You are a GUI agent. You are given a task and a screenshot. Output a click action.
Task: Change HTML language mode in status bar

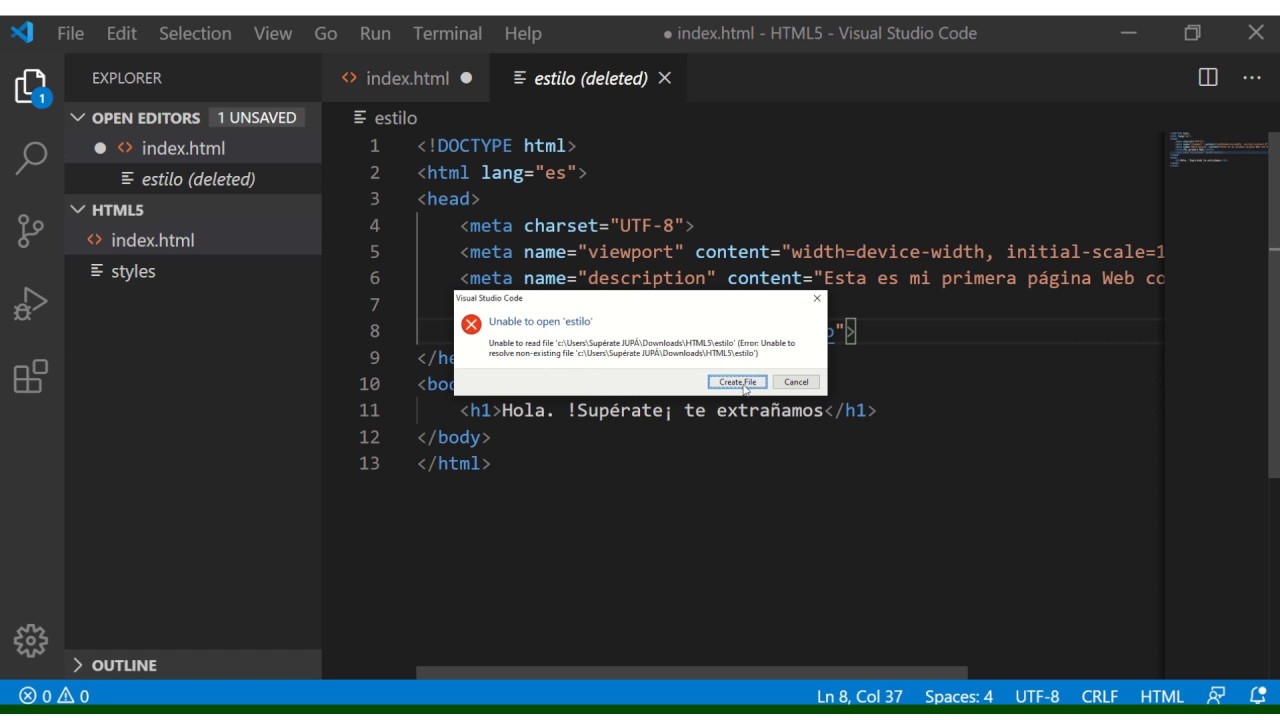1162,696
